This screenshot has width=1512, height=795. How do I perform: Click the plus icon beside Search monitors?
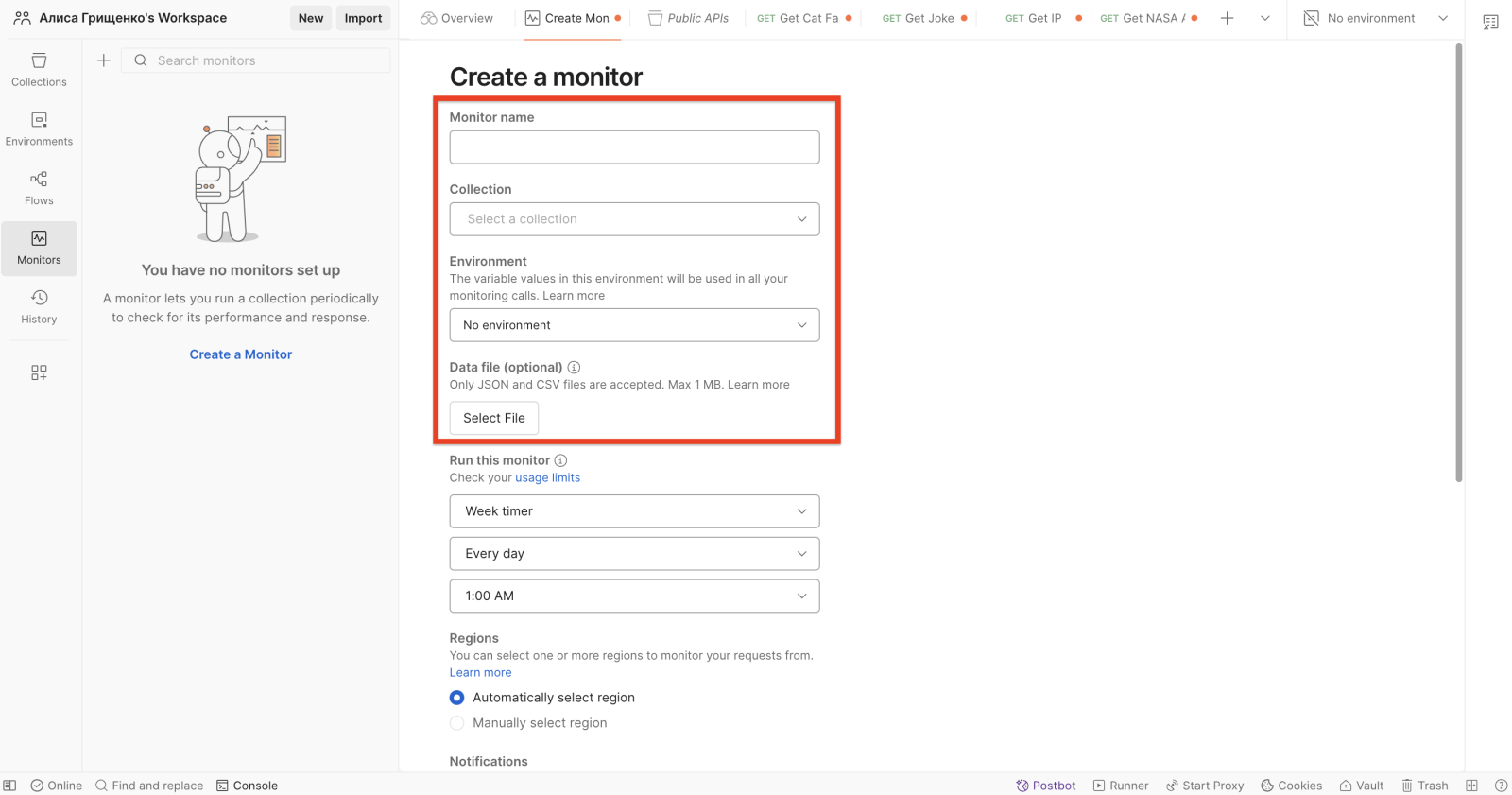click(x=104, y=60)
